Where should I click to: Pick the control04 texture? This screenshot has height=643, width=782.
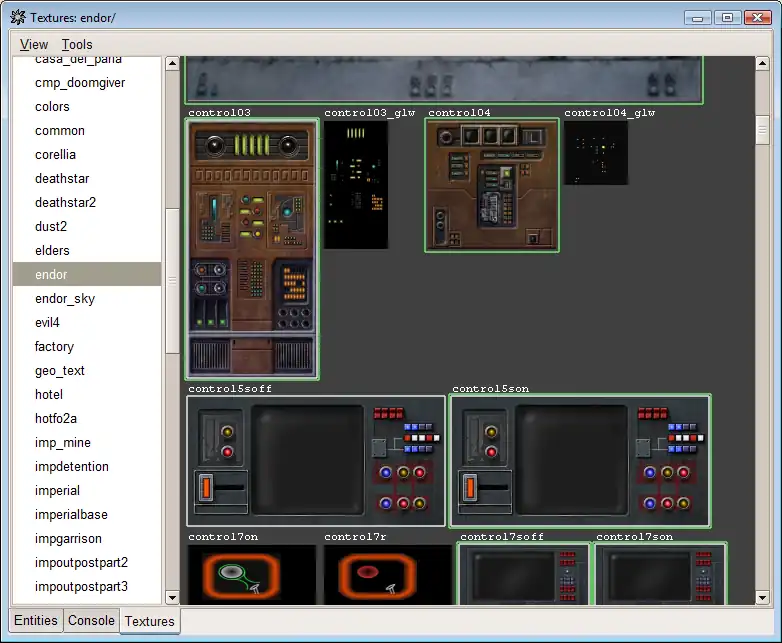coord(492,185)
